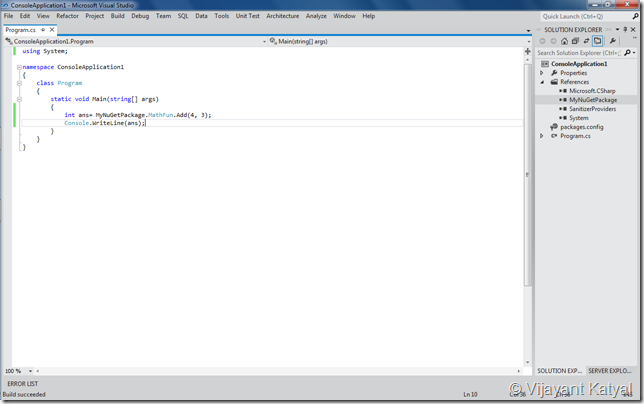Open Solution Explorer window position dropdown
The height and width of the screenshot is (404, 644).
click(x=617, y=30)
